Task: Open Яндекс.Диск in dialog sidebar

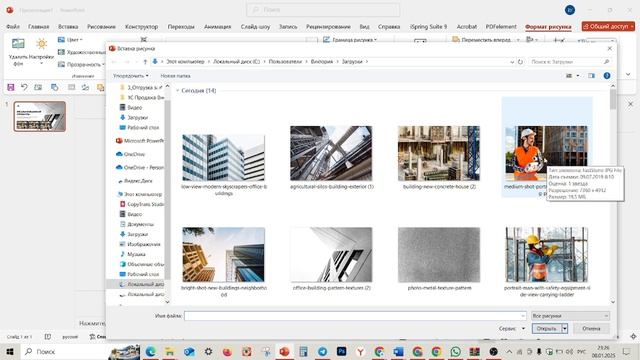Action: click(135, 181)
